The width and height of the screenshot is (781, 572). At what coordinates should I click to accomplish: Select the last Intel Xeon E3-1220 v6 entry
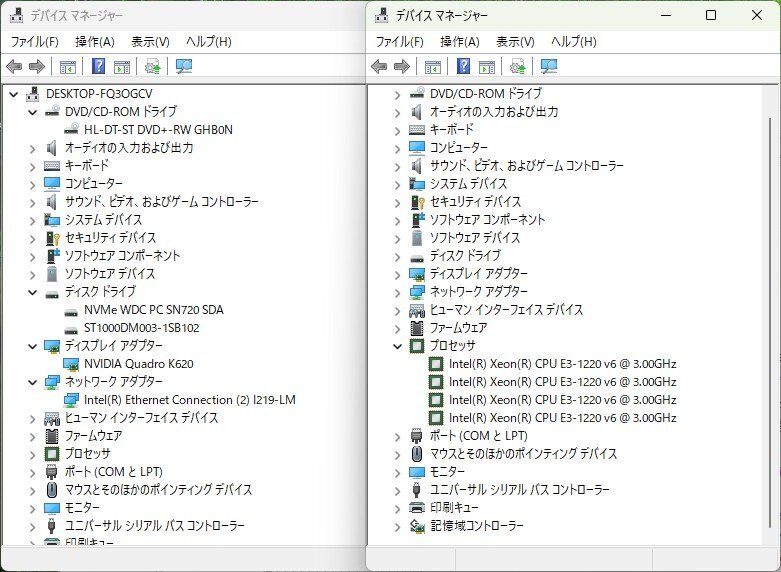pos(562,418)
